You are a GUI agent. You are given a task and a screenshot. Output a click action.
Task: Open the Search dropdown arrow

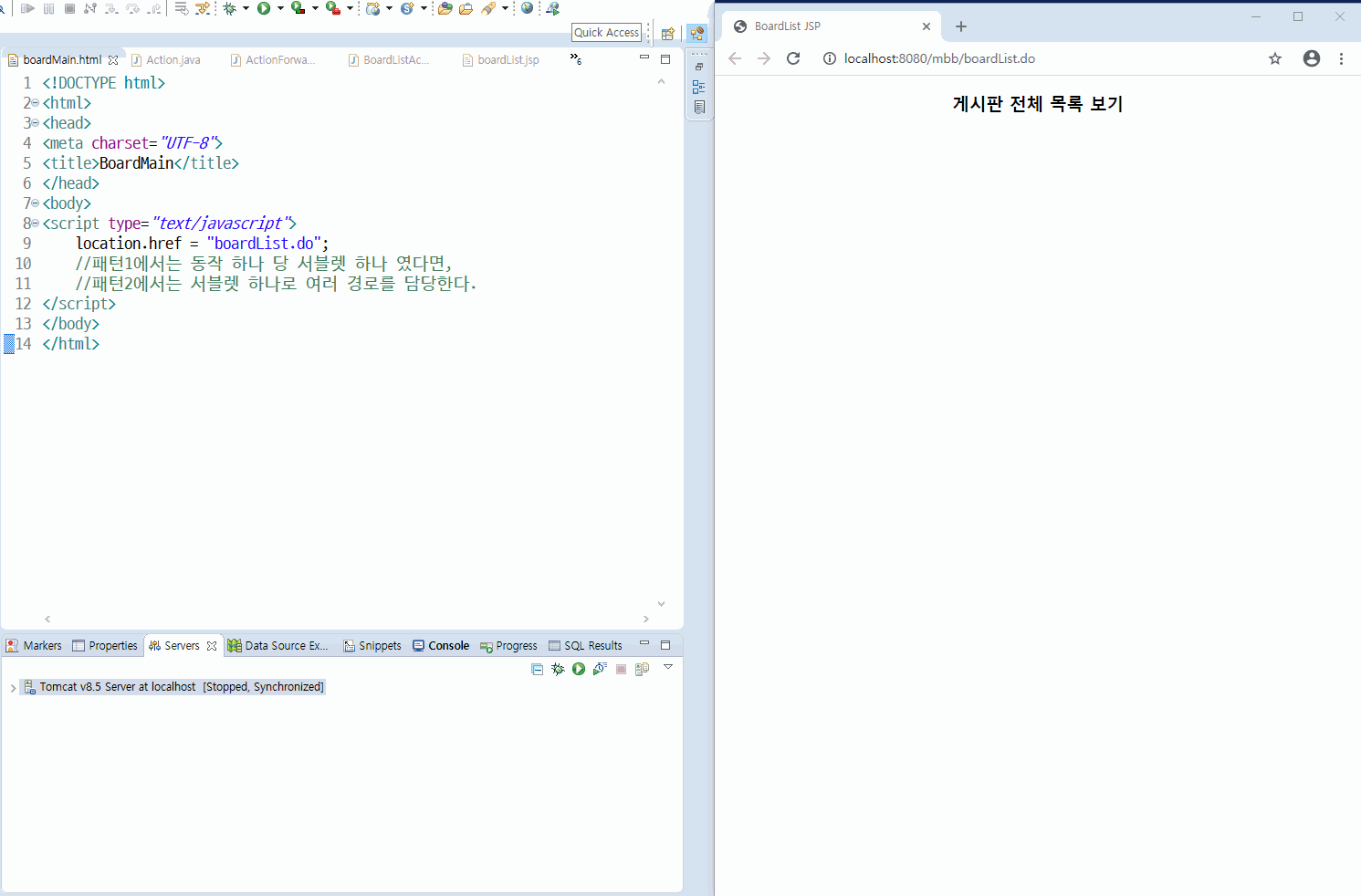pos(505,8)
